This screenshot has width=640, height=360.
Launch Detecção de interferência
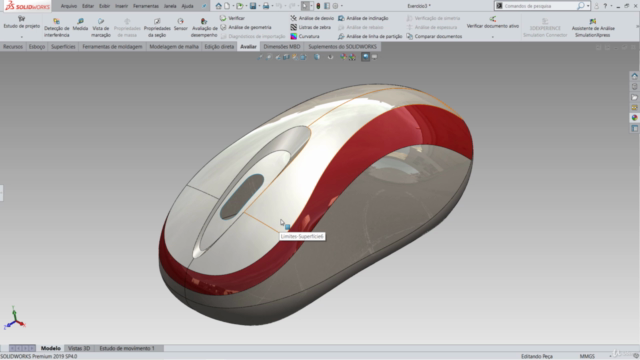pyautogui.click(x=56, y=27)
